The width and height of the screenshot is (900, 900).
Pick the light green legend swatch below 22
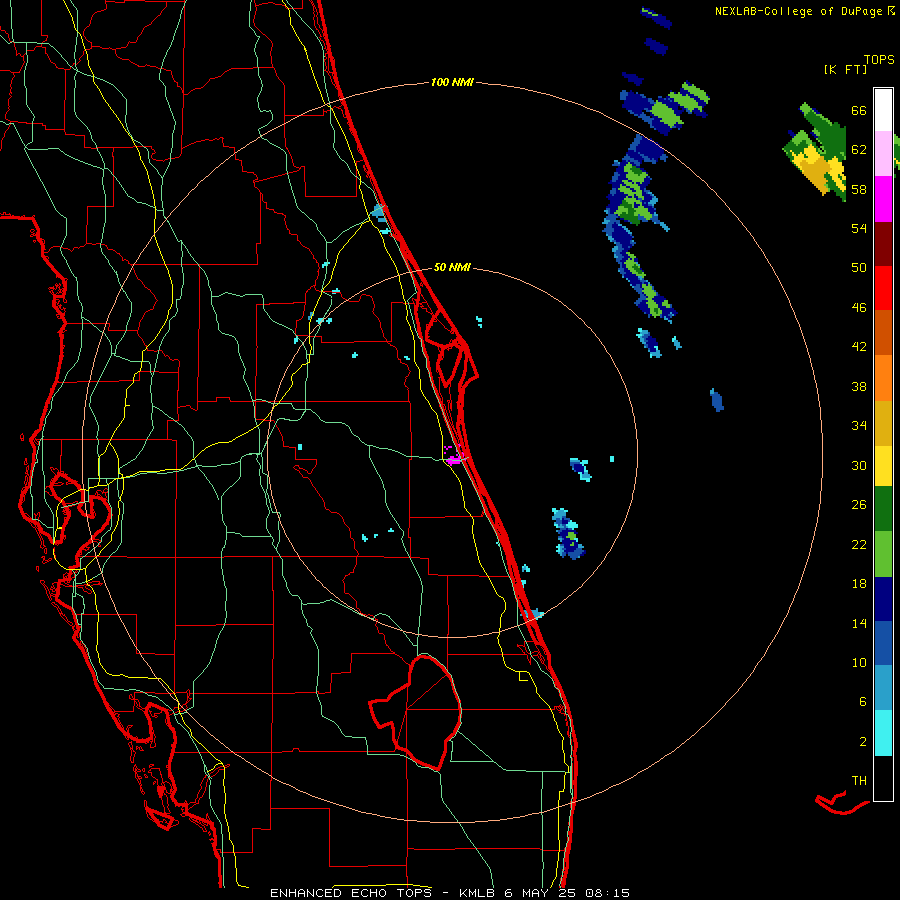883,554
